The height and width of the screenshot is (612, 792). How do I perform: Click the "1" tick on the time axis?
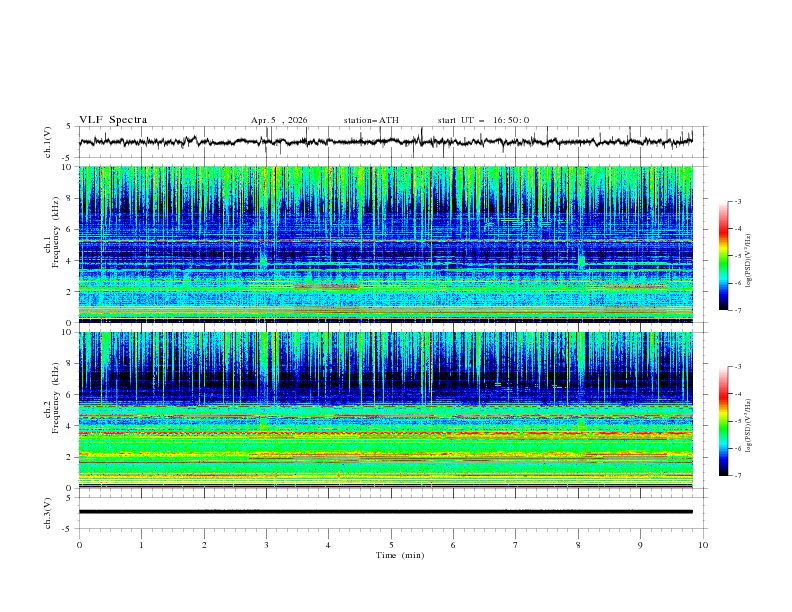141,545
